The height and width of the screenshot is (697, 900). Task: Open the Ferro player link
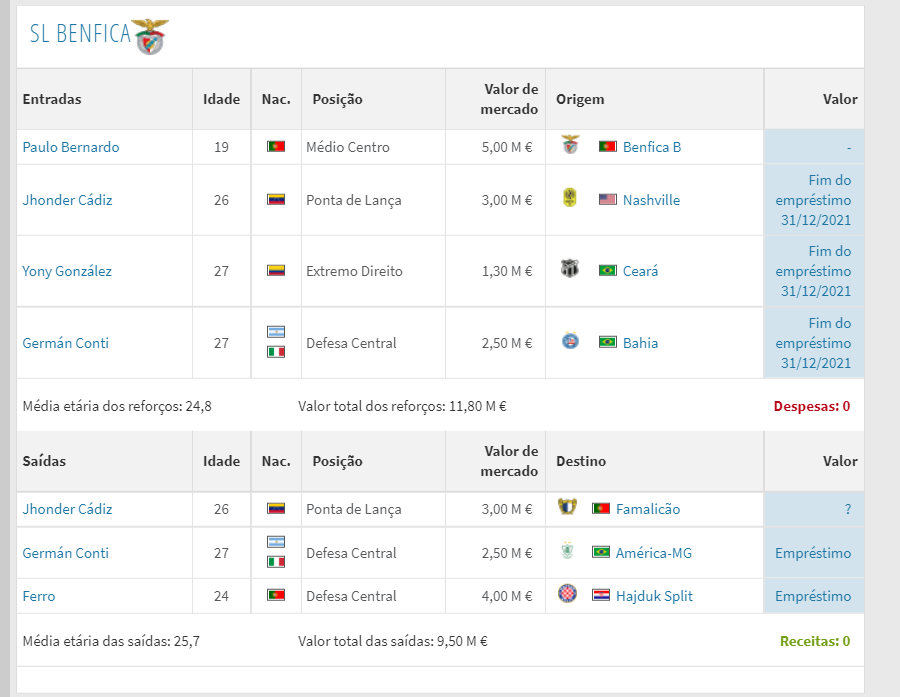38,596
